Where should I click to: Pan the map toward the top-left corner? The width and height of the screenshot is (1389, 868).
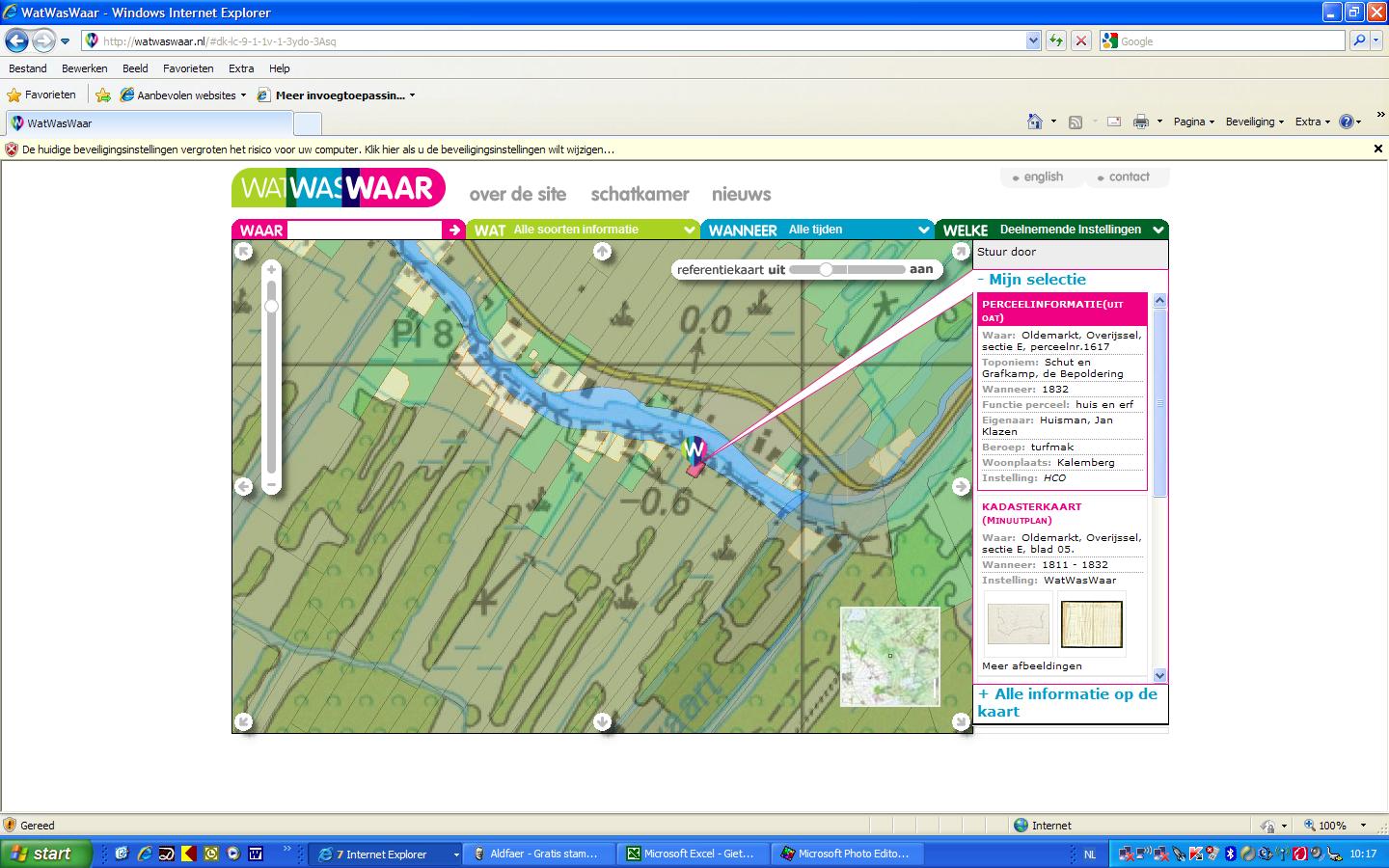point(243,252)
